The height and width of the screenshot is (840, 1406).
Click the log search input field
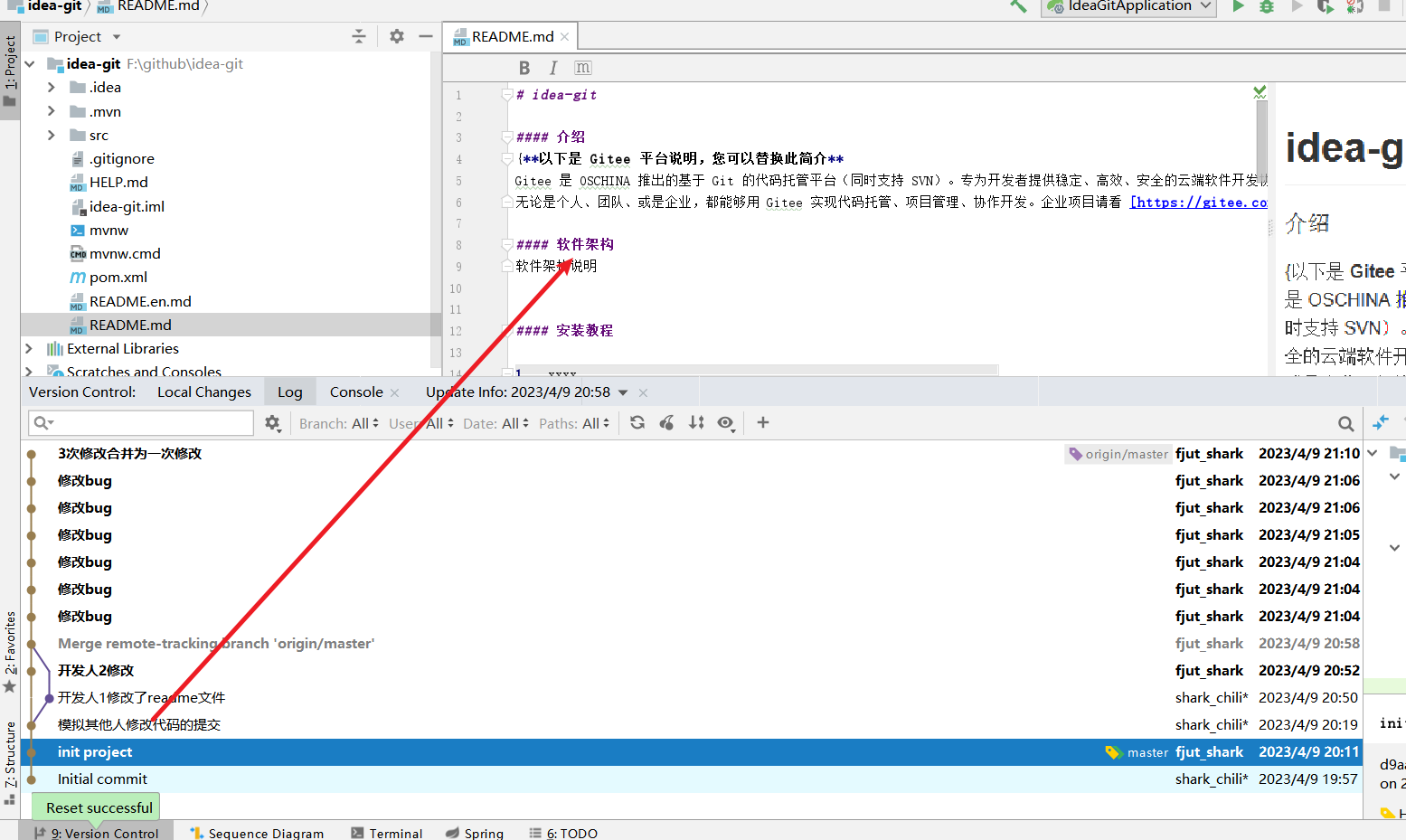(x=141, y=422)
